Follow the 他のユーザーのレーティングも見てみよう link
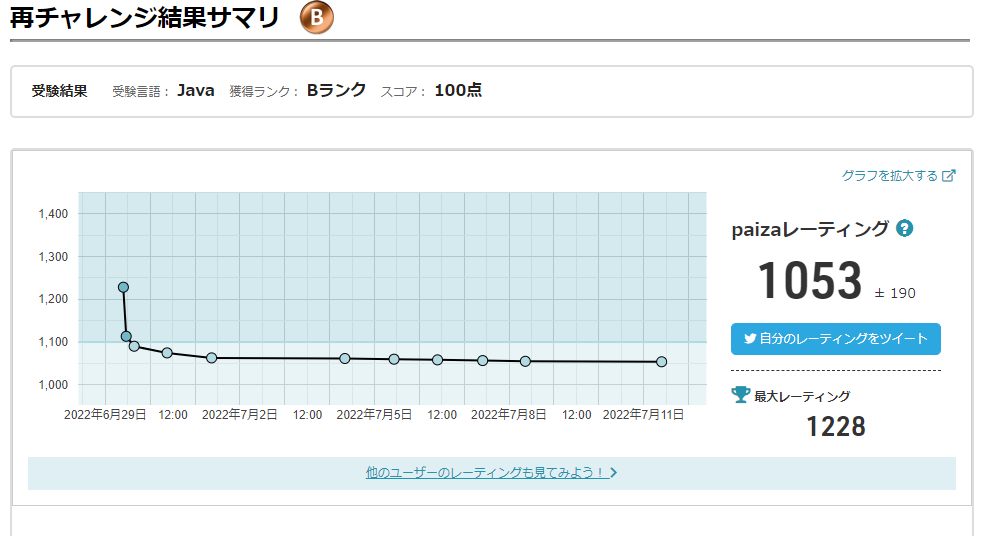 click(x=486, y=472)
